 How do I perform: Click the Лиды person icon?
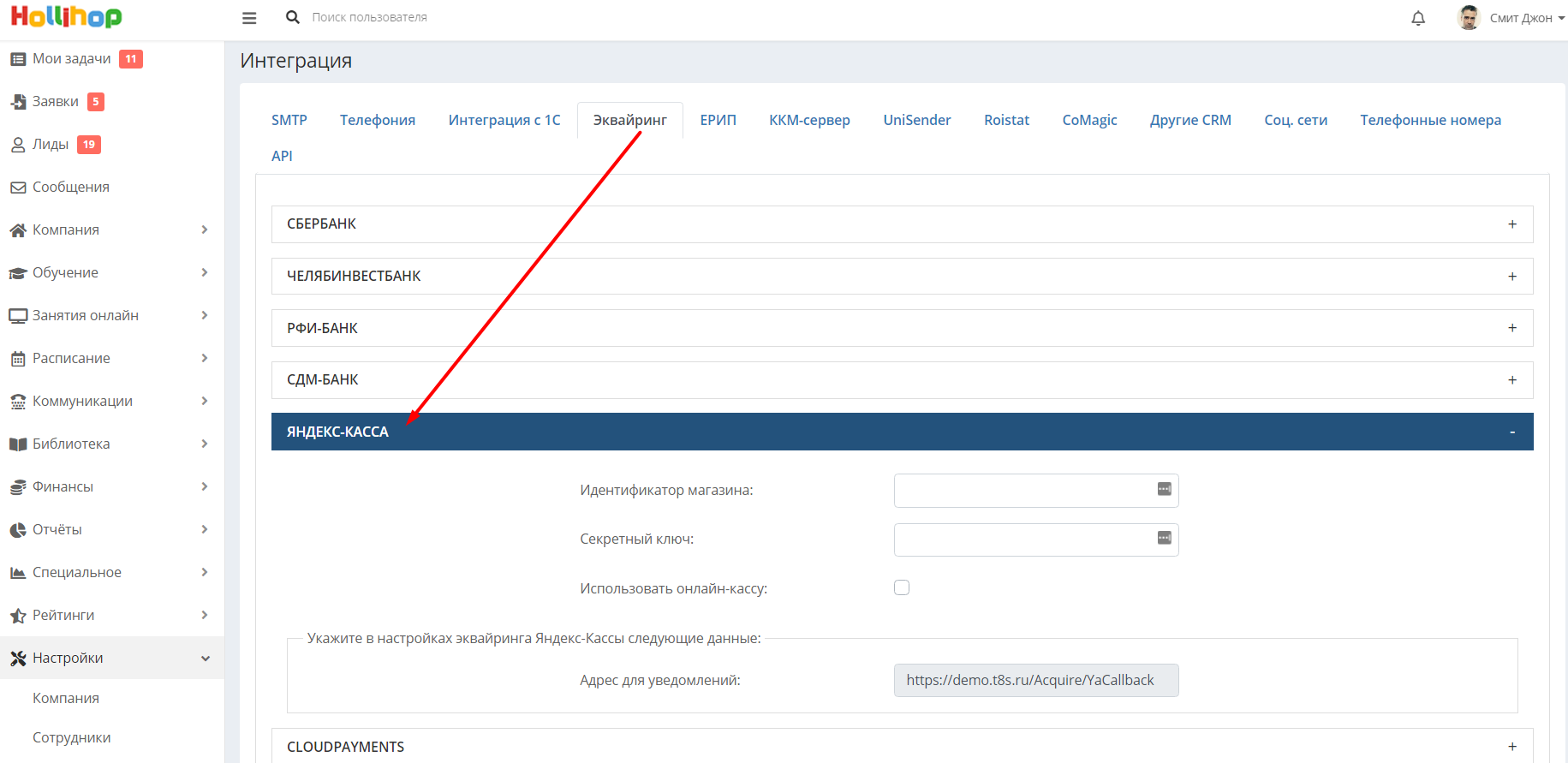(18, 145)
